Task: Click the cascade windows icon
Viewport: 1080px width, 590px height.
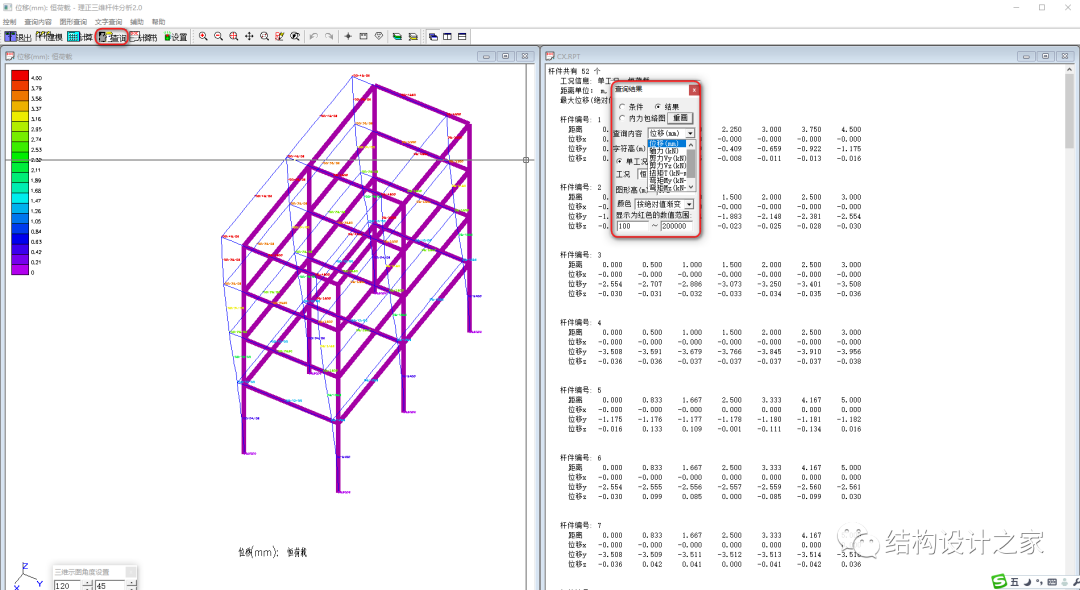Action: 433,36
